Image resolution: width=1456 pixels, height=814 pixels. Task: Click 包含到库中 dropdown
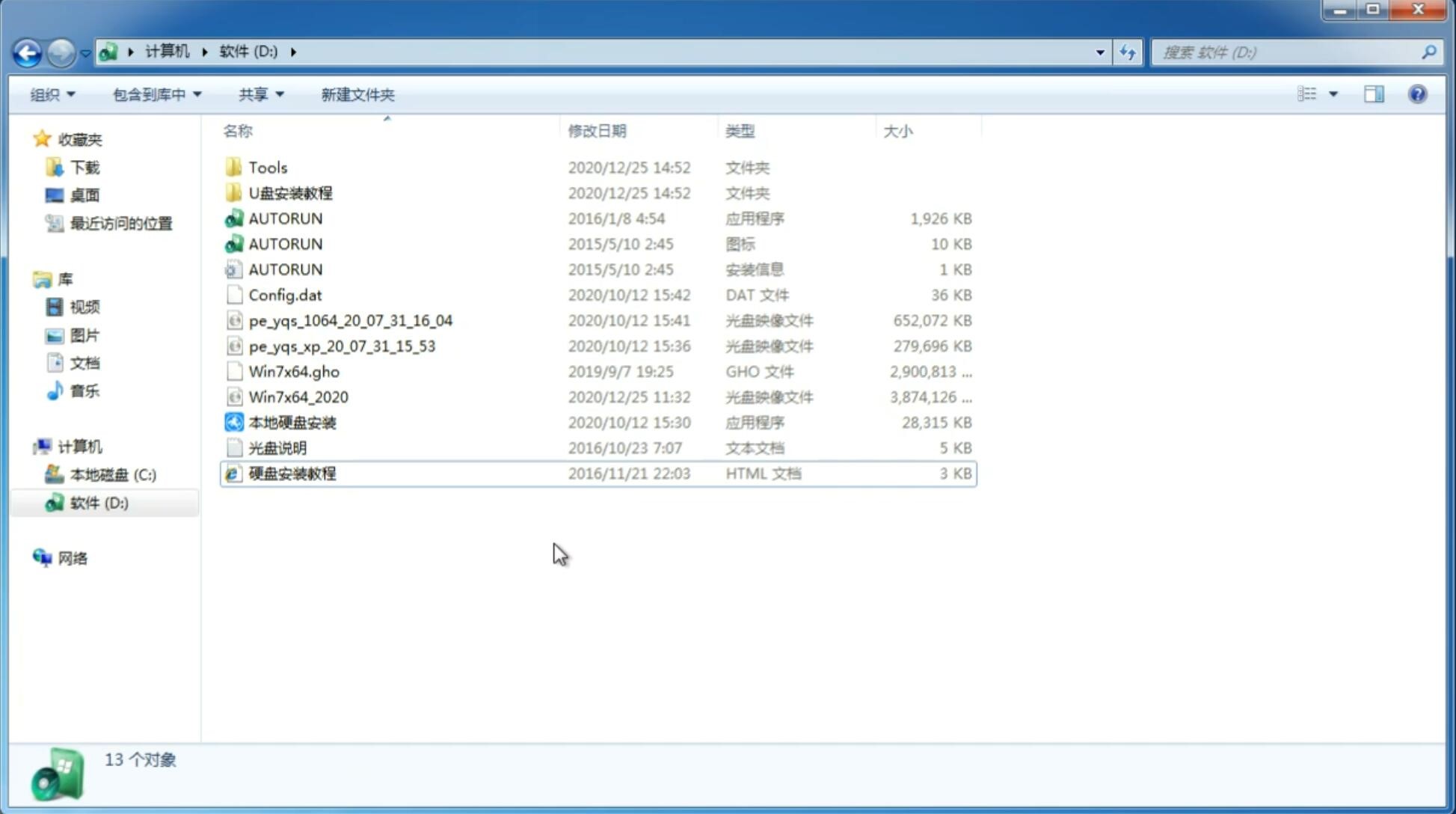156,93
